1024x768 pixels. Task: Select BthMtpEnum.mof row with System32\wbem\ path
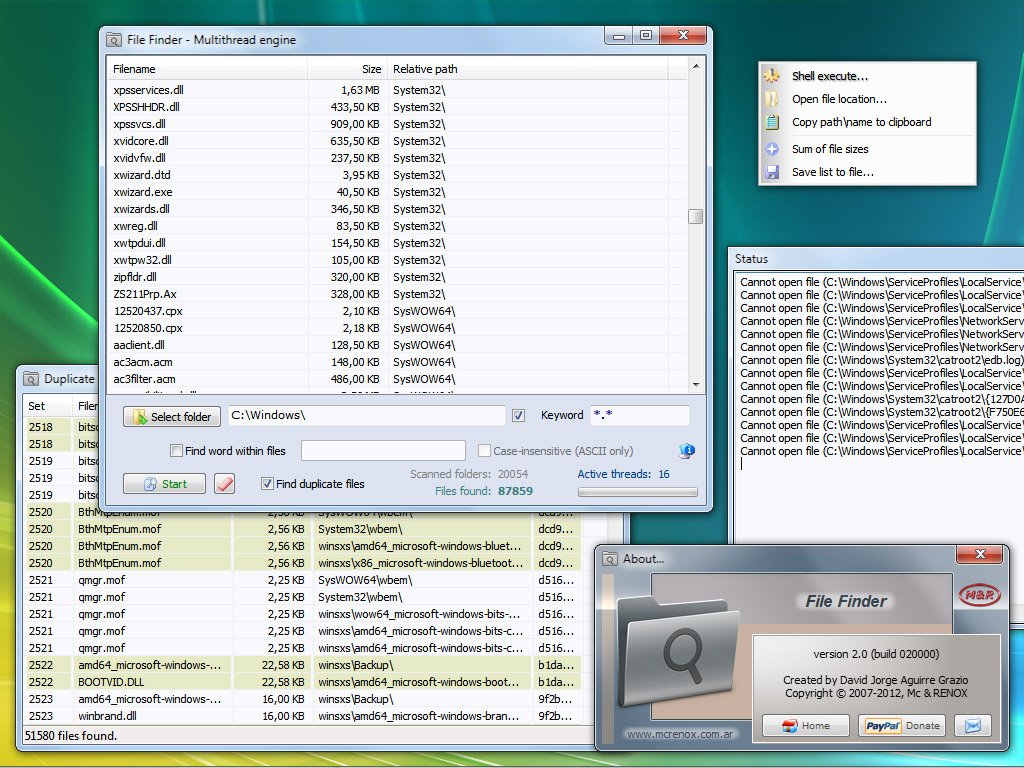click(x=302, y=529)
